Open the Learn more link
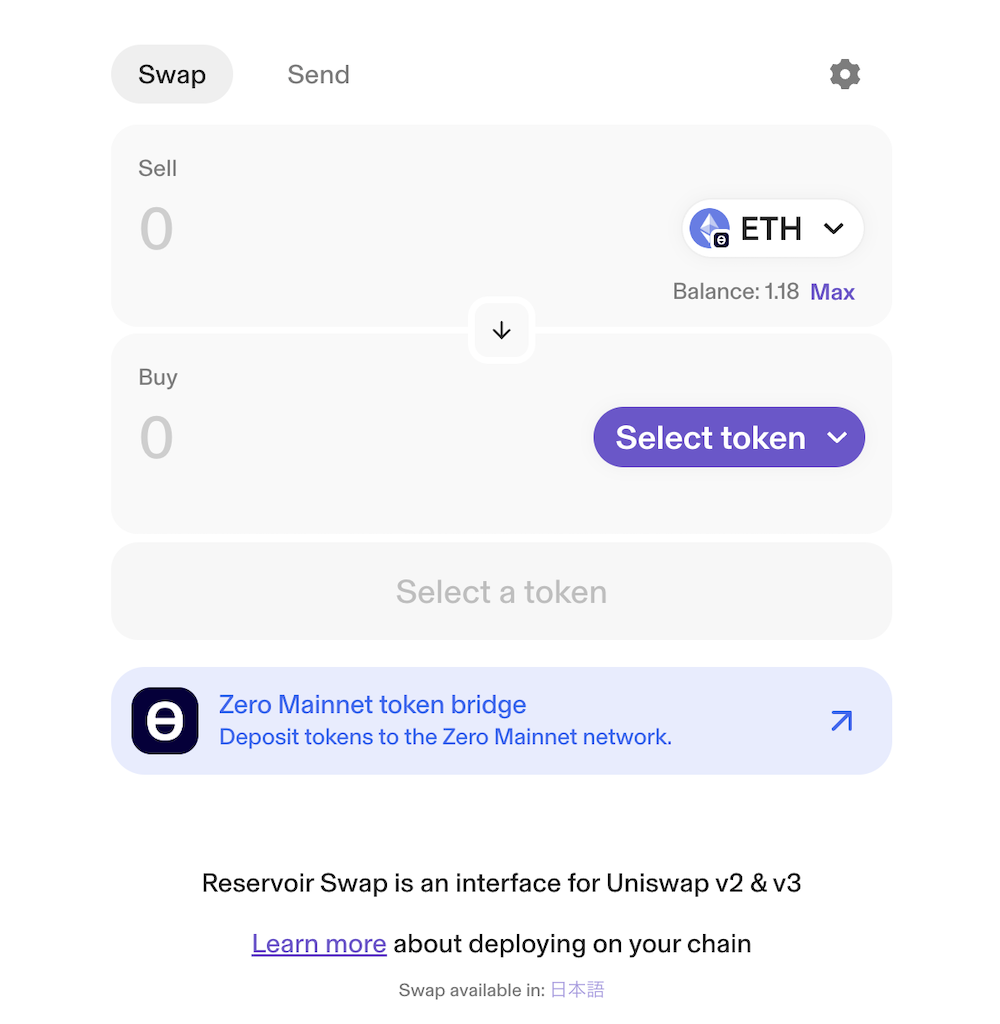This screenshot has width=1000, height=1024. (319, 944)
